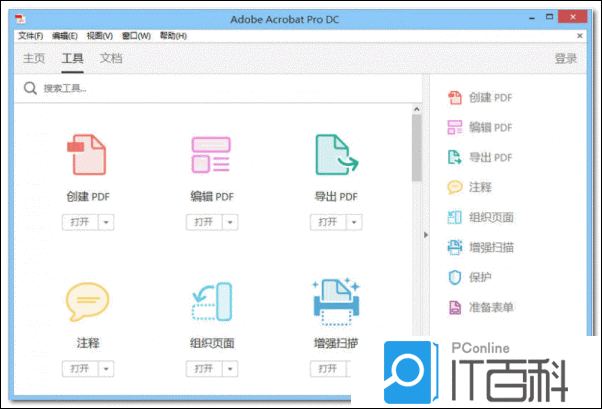Click the large 注释 speech bubble icon
The image size is (602, 409).
click(88, 301)
